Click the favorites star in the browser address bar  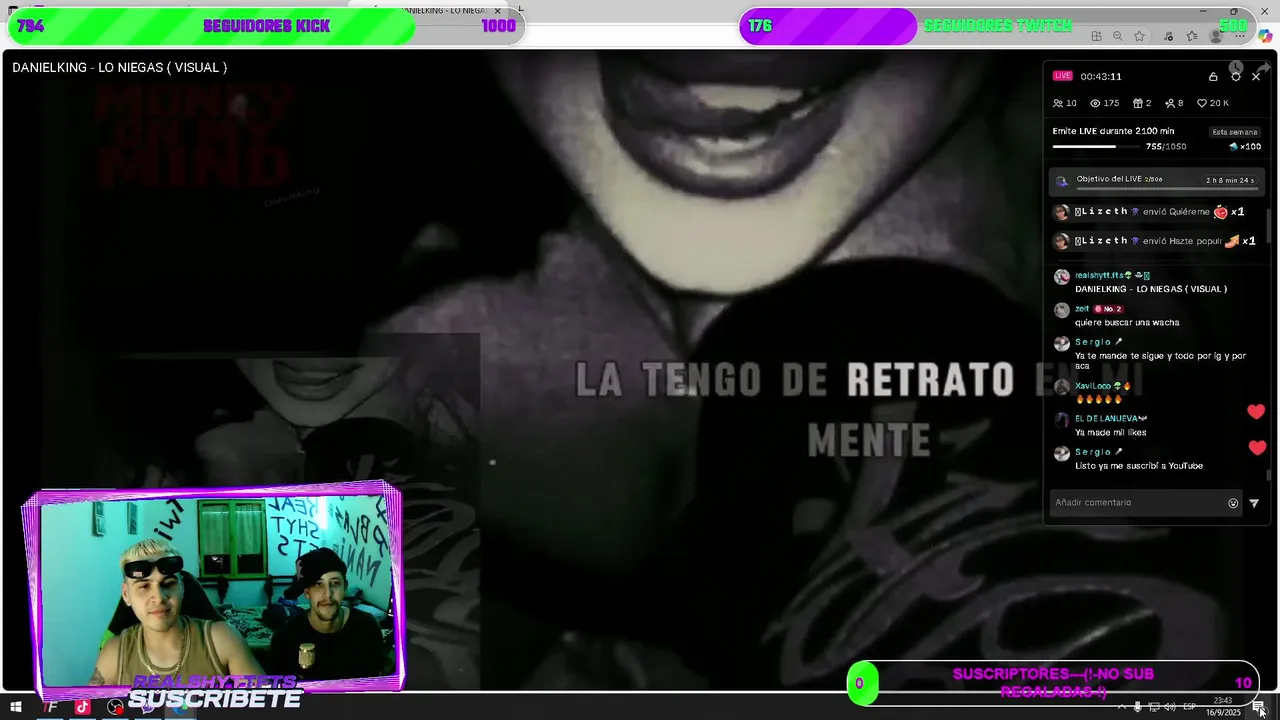click(1139, 36)
